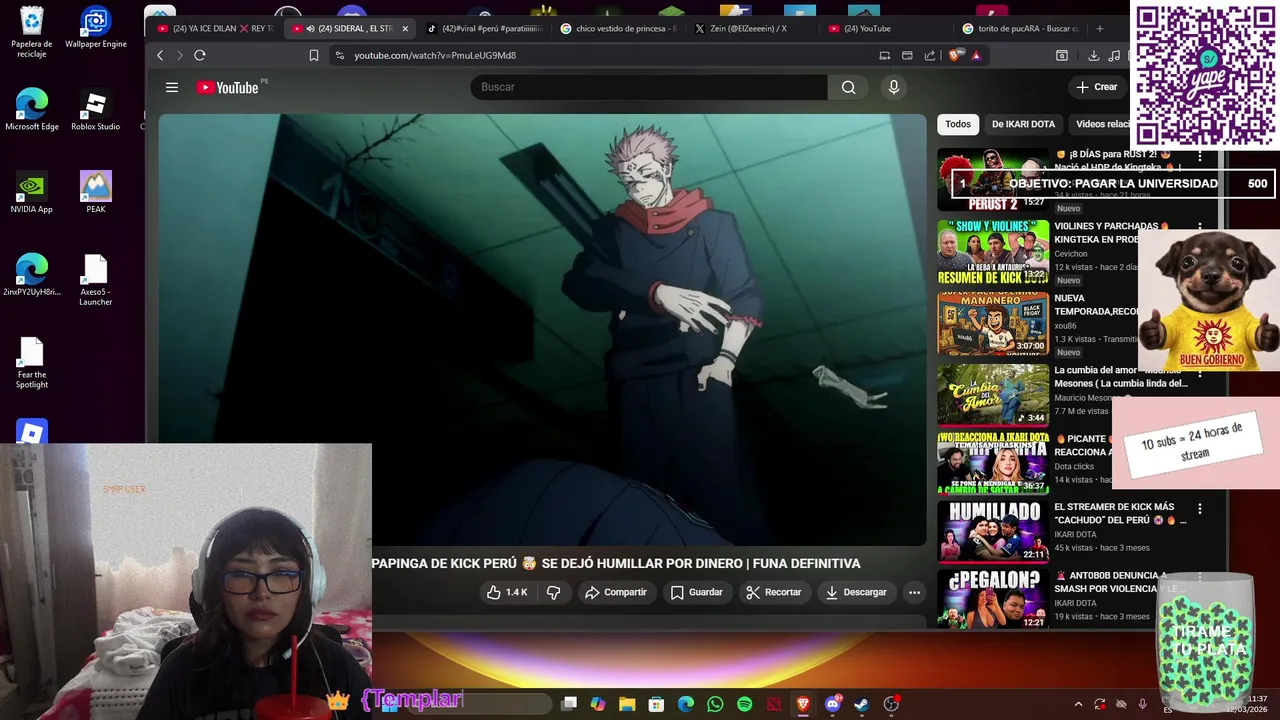Bookmark this page in address bar
1280x720 pixels.
pyautogui.click(x=314, y=55)
